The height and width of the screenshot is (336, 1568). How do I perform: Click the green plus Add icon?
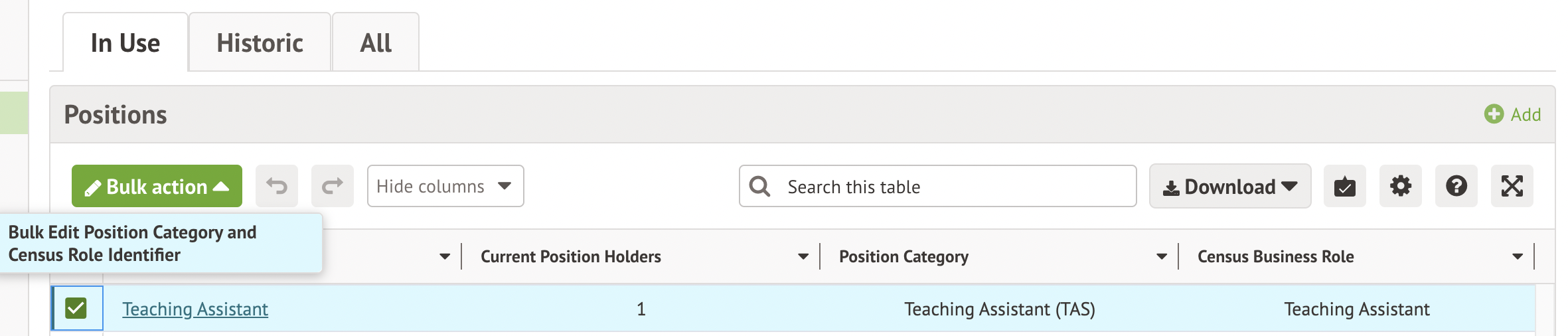(1494, 114)
